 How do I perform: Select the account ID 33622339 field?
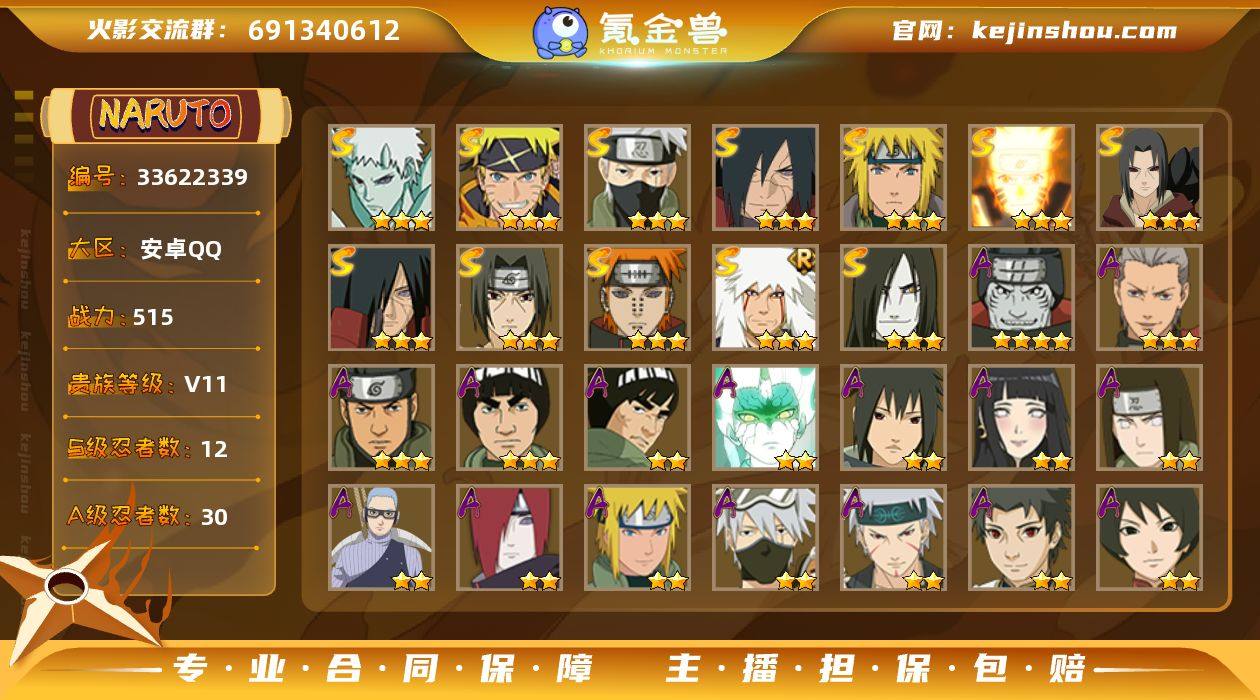162,178
